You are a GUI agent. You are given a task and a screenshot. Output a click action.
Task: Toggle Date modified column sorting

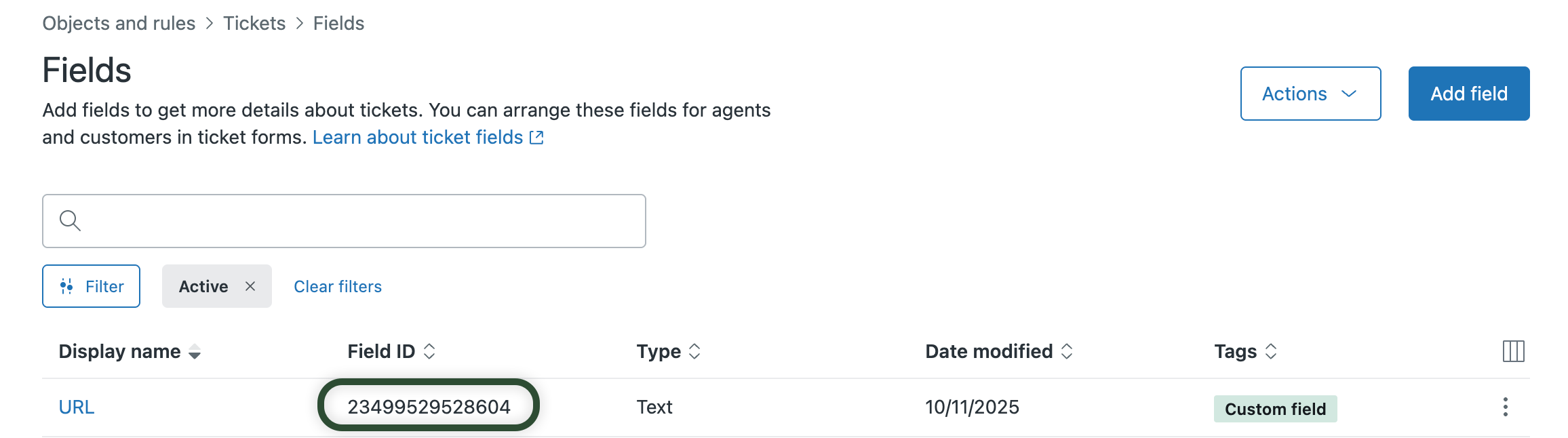click(1066, 351)
